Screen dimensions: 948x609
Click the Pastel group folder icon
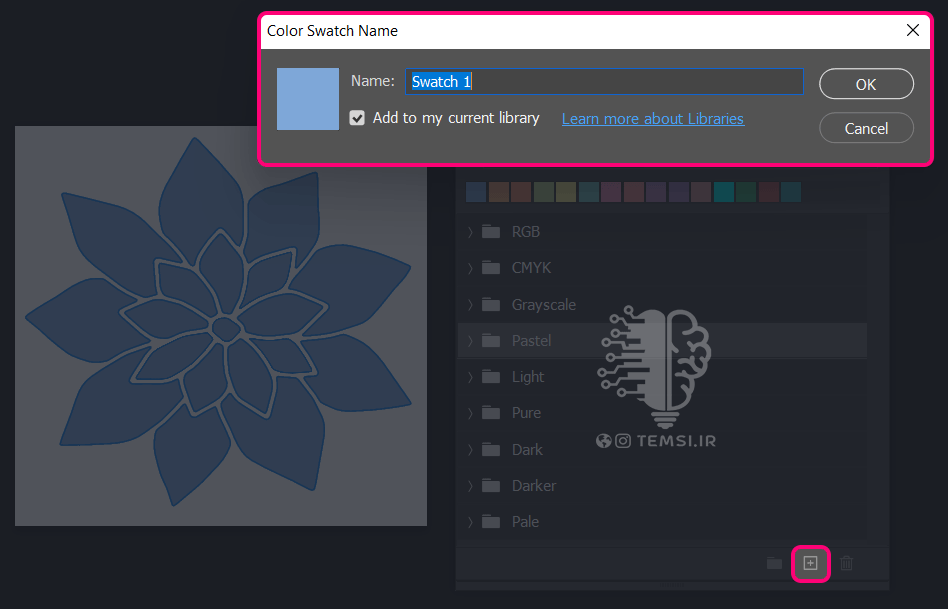(491, 341)
